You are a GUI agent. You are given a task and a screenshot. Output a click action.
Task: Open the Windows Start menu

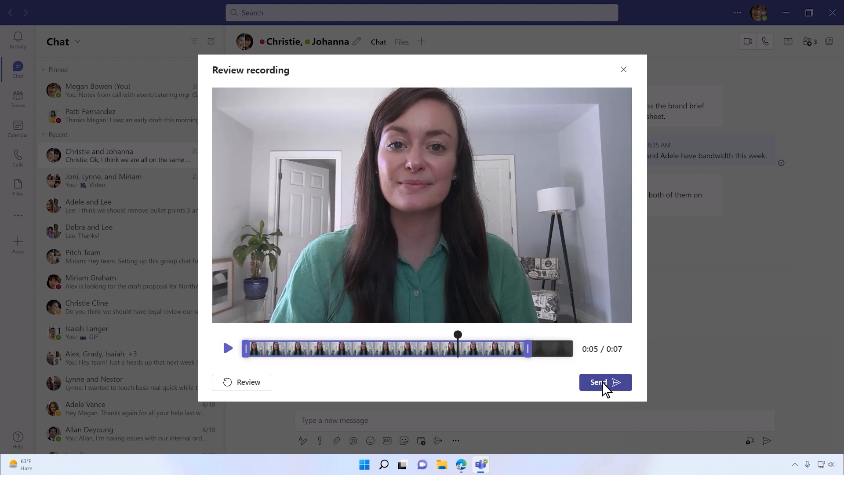coord(364,465)
